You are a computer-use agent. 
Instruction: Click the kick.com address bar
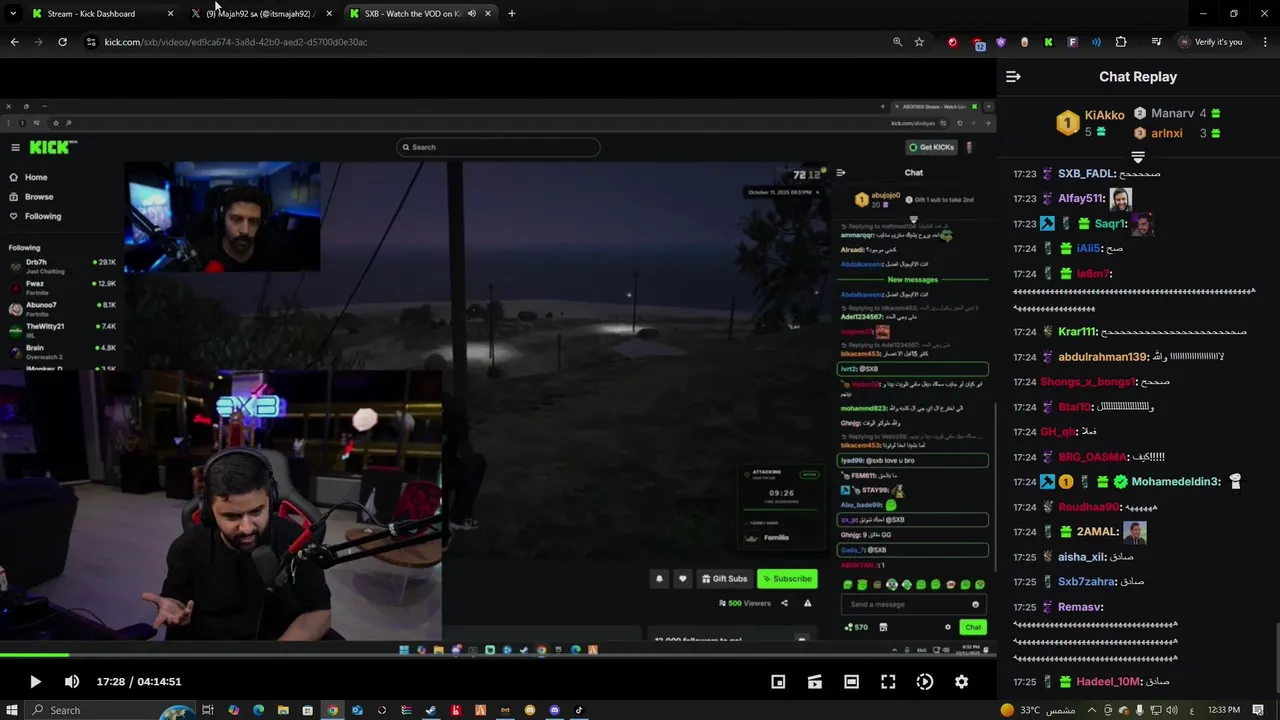[480, 42]
